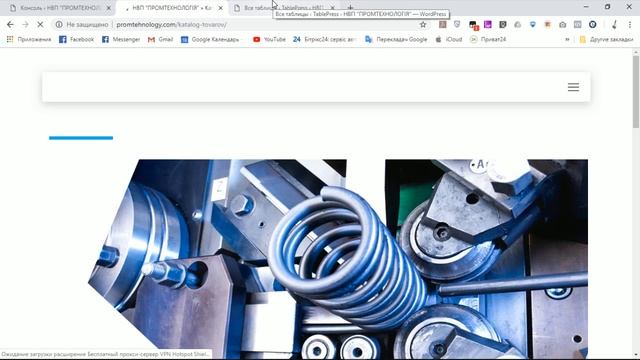Minimize the Chrome window
640x360 pixels.
pyautogui.click(x=586, y=7)
